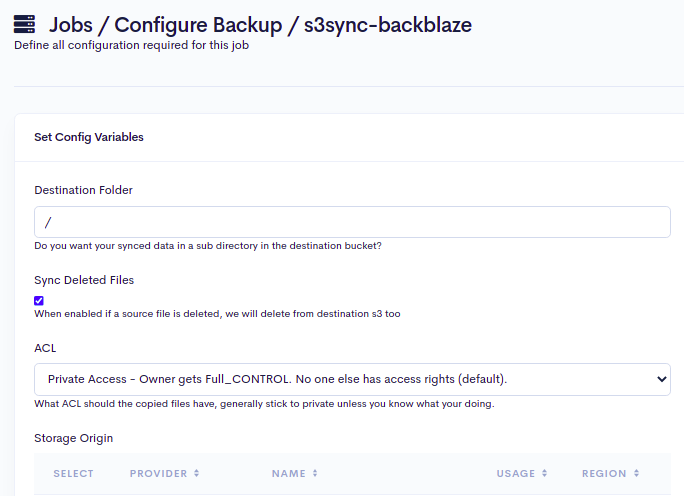Screen dimensions: 684x496
Task: Click the "Destination Folder" field label
Action: (83, 190)
